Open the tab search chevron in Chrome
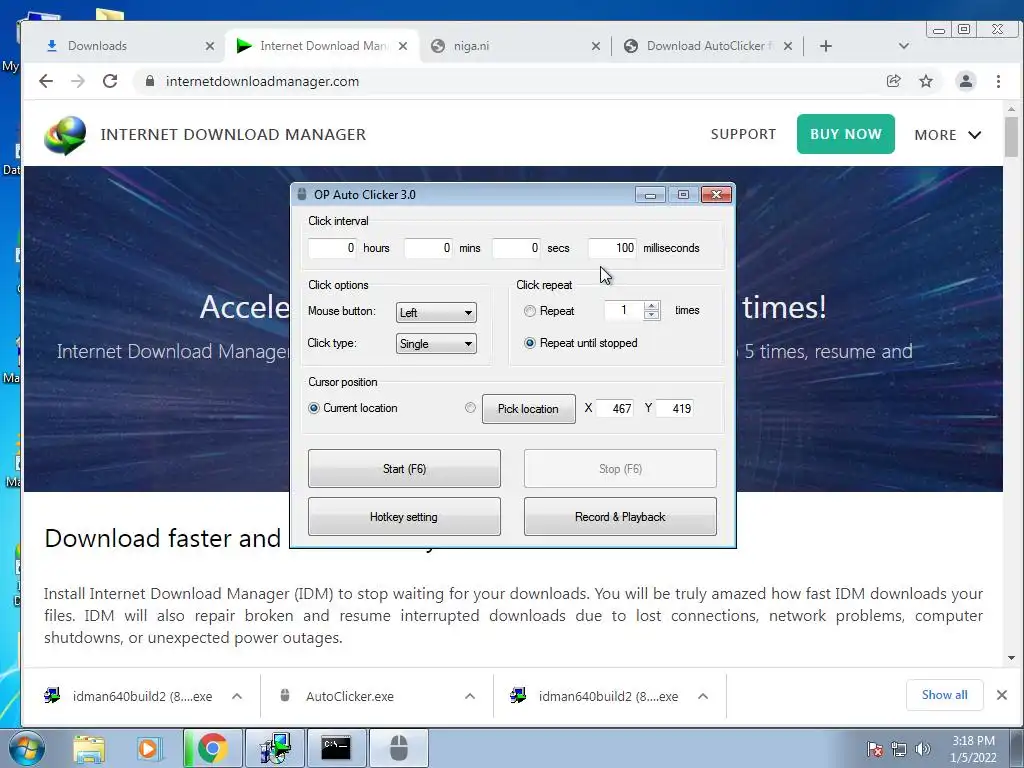Image resolution: width=1024 pixels, height=768 pixels. [904, 46]
